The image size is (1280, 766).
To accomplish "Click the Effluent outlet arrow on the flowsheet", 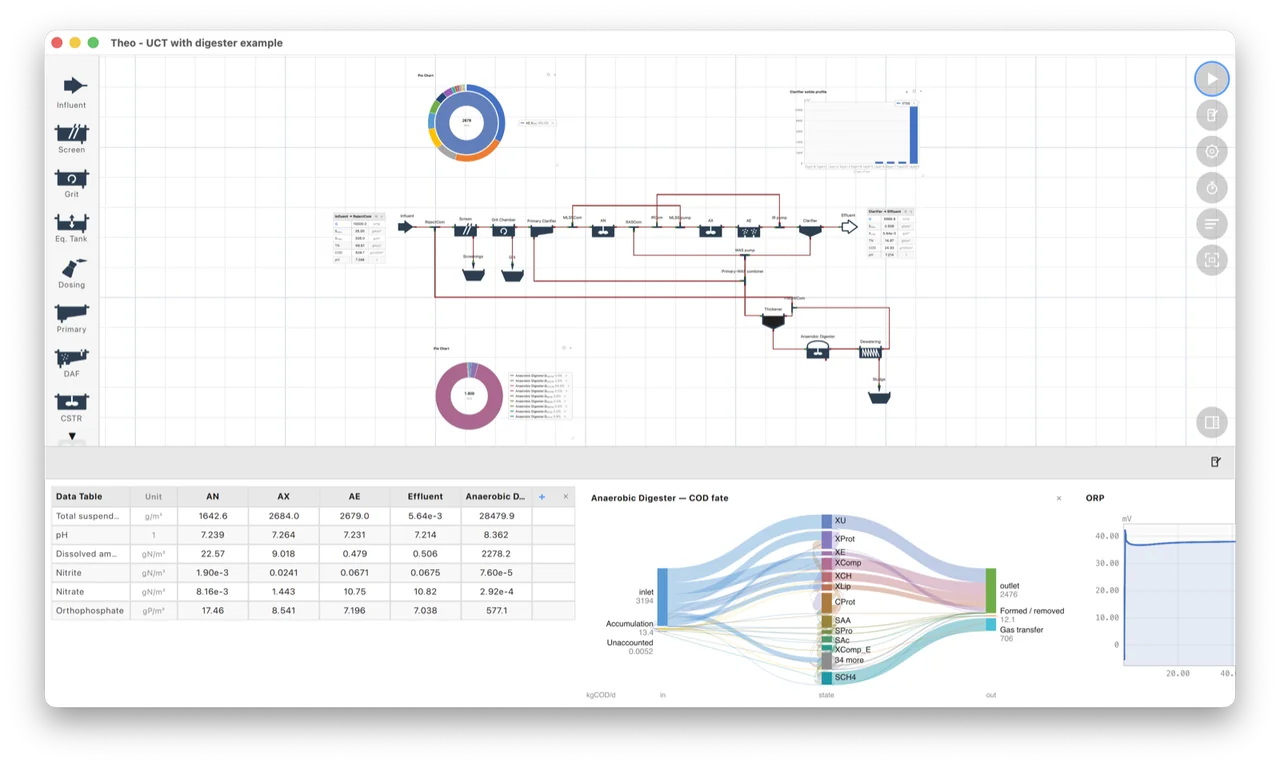I will (849, 227).
